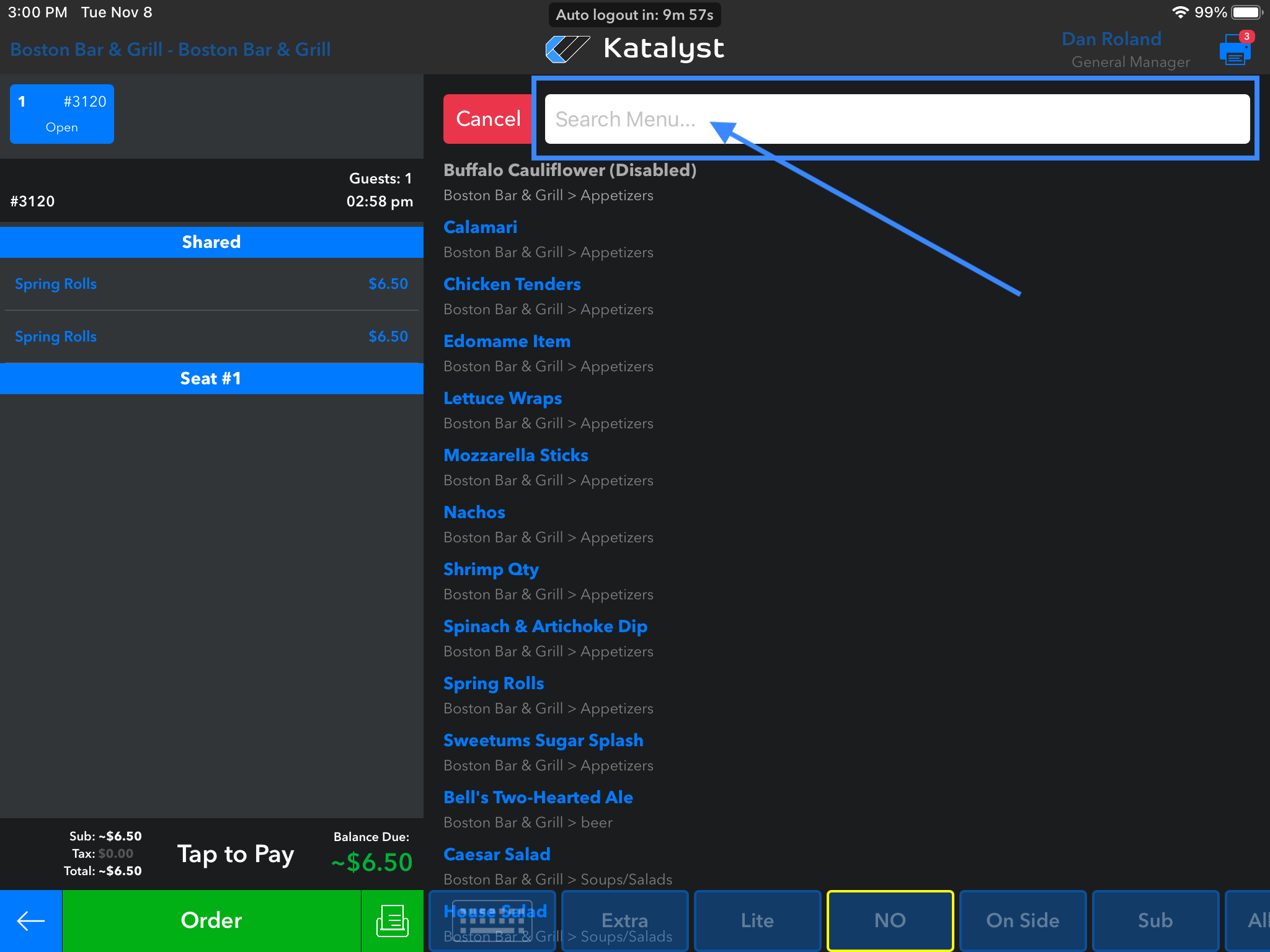The height and width of the screenshot is (952, 1270).
Task: Click into the Search Menu field
Action: coord(897,119)
